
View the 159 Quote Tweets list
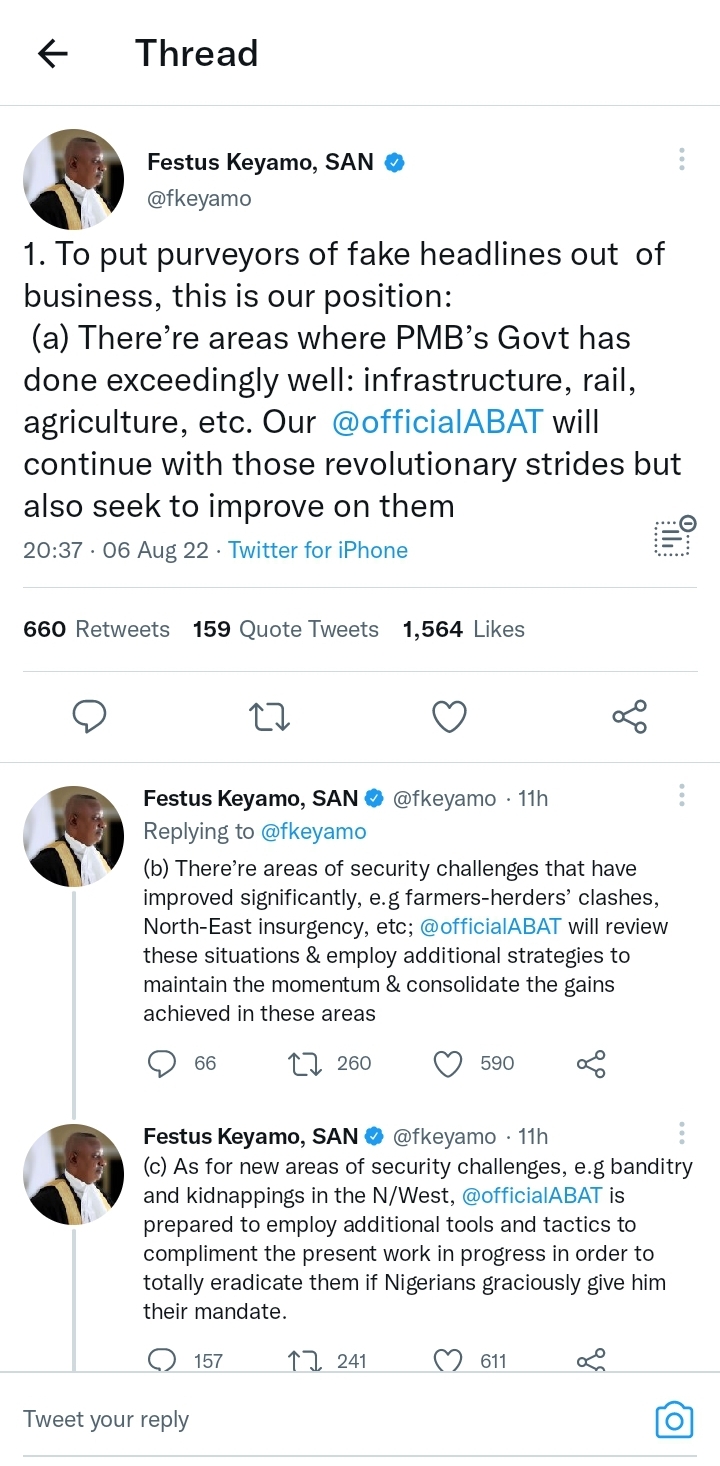pyautogui.click(x=286, y=629)
